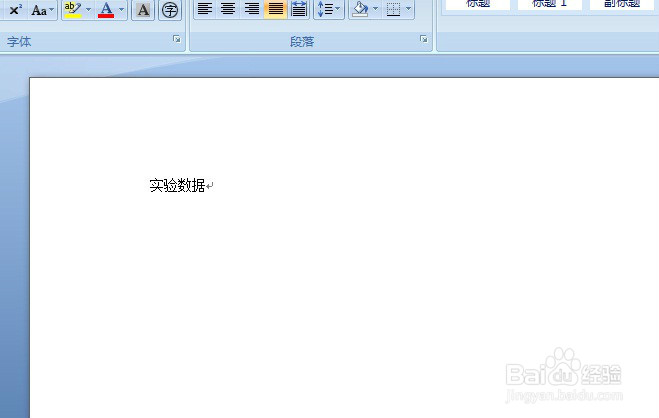Click the 实验数据 text in document

tap(177, 185)
